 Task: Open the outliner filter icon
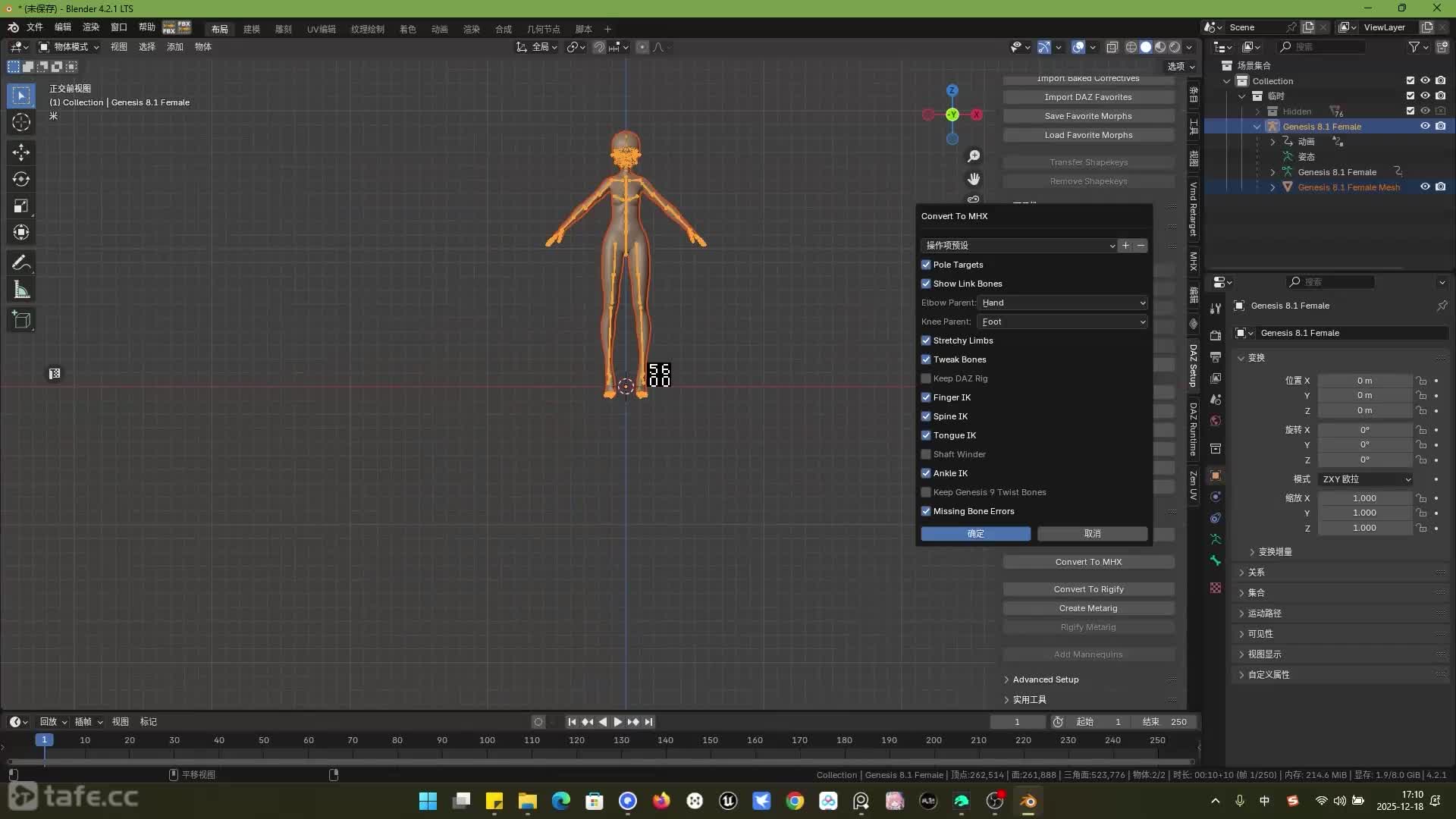(x=1415, y=46)
